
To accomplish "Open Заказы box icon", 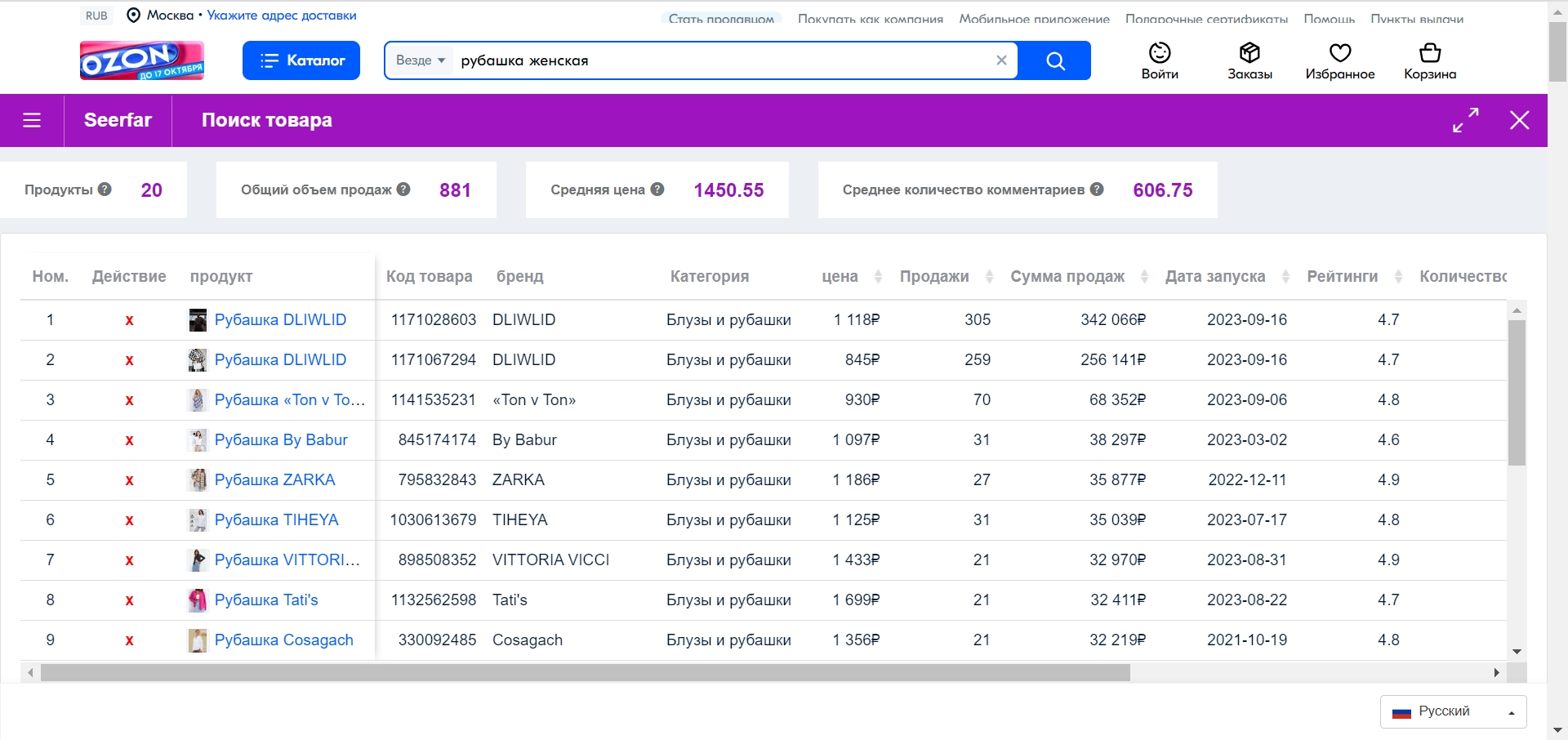I will [x=1249, y=52].
